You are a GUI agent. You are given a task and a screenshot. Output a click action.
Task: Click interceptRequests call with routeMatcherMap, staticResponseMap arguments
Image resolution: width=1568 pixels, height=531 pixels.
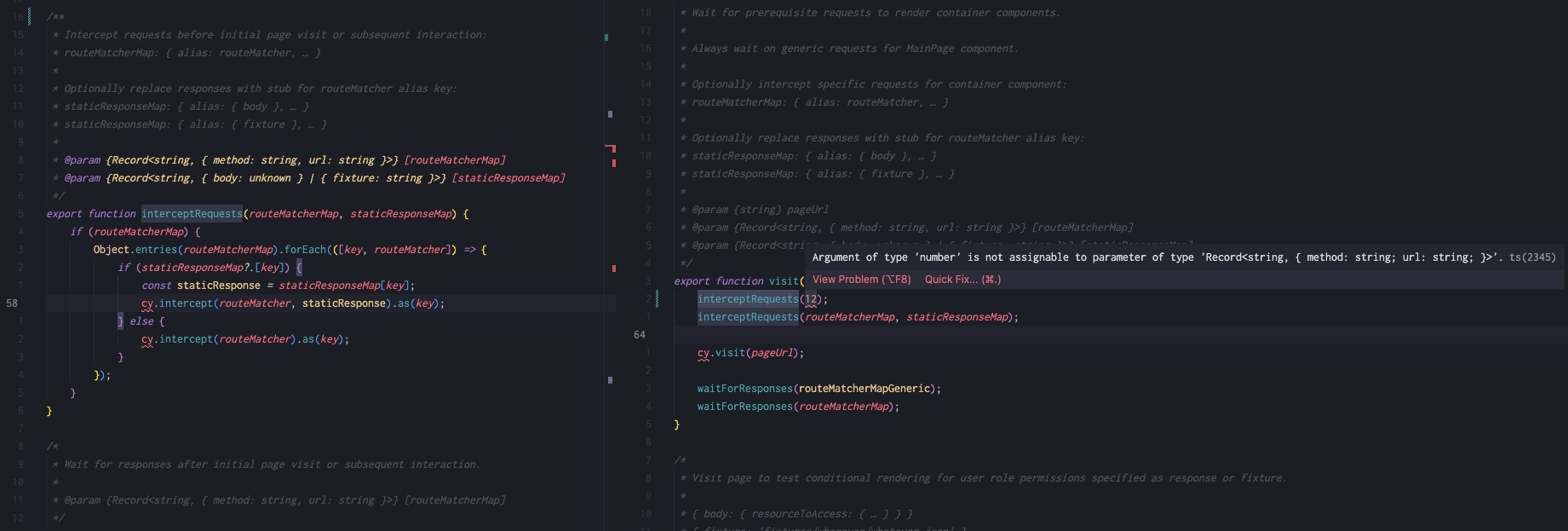tap(858, 317)
